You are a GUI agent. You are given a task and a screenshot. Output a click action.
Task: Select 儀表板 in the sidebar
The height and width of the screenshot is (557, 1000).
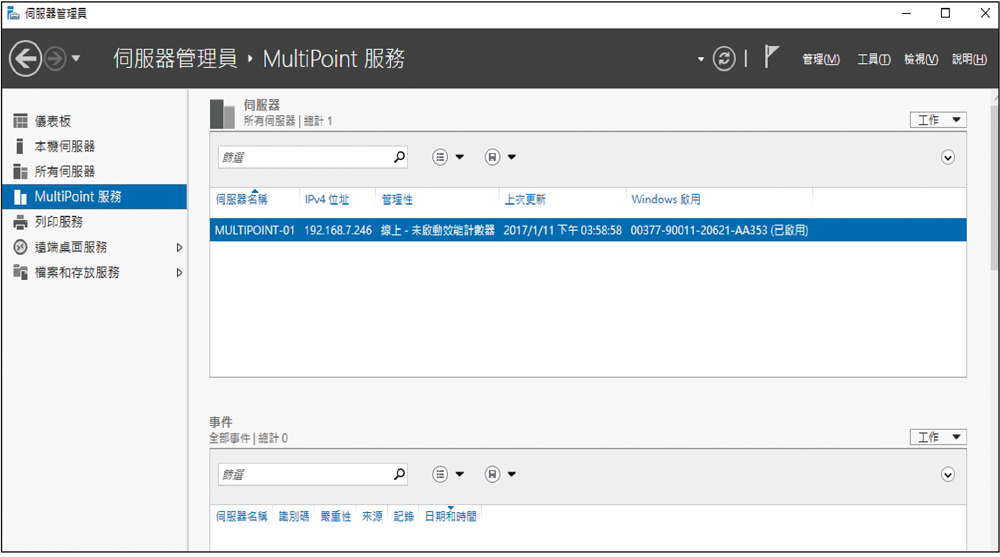tap(94, 121)
